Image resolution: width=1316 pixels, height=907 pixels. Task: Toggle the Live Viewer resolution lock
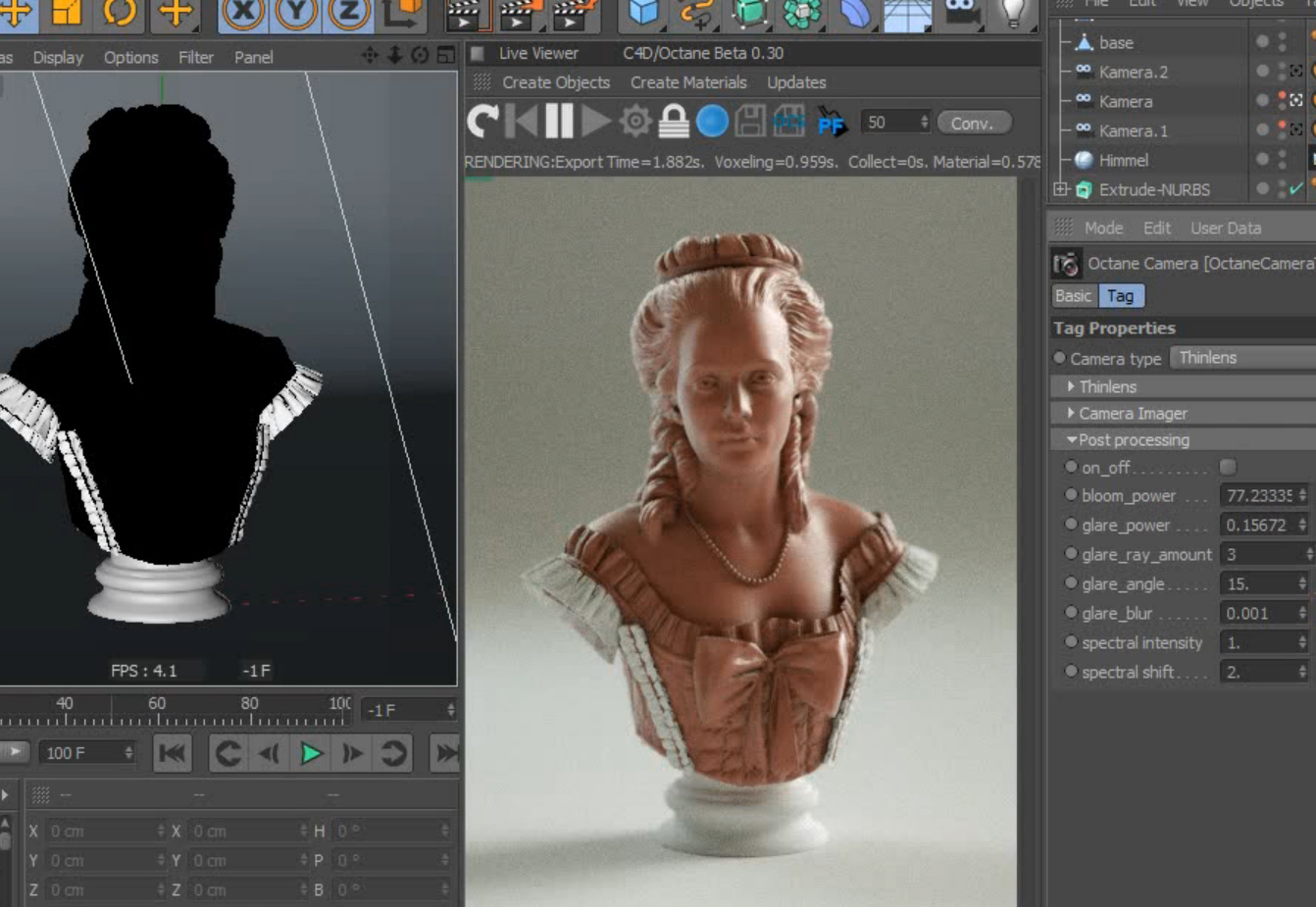[674, 122]
